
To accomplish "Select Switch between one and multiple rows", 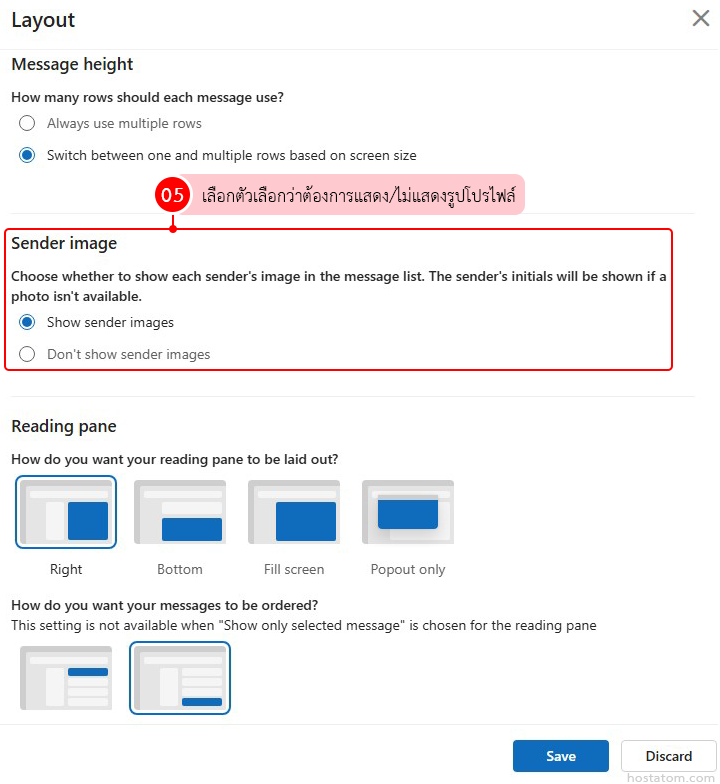I will [27, 156].
